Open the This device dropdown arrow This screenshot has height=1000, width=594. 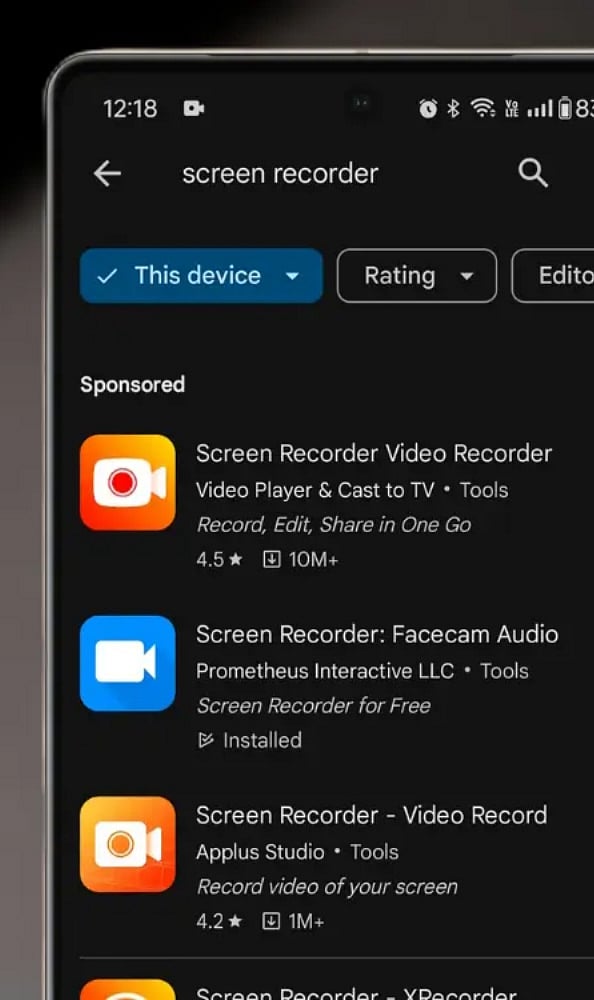pos(292,276)
